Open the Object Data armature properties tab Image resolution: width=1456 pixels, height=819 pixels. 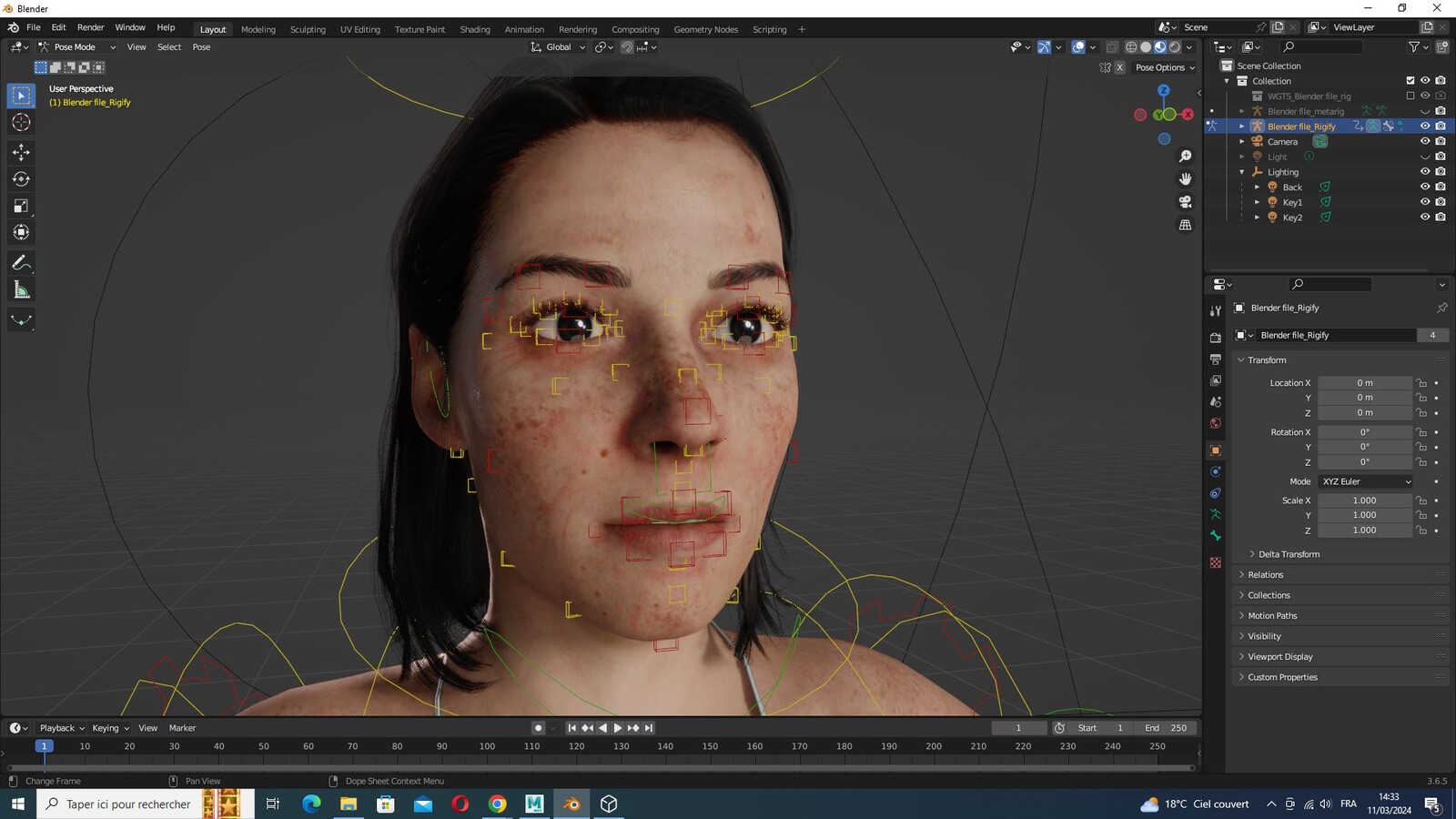coord(1215,514)
